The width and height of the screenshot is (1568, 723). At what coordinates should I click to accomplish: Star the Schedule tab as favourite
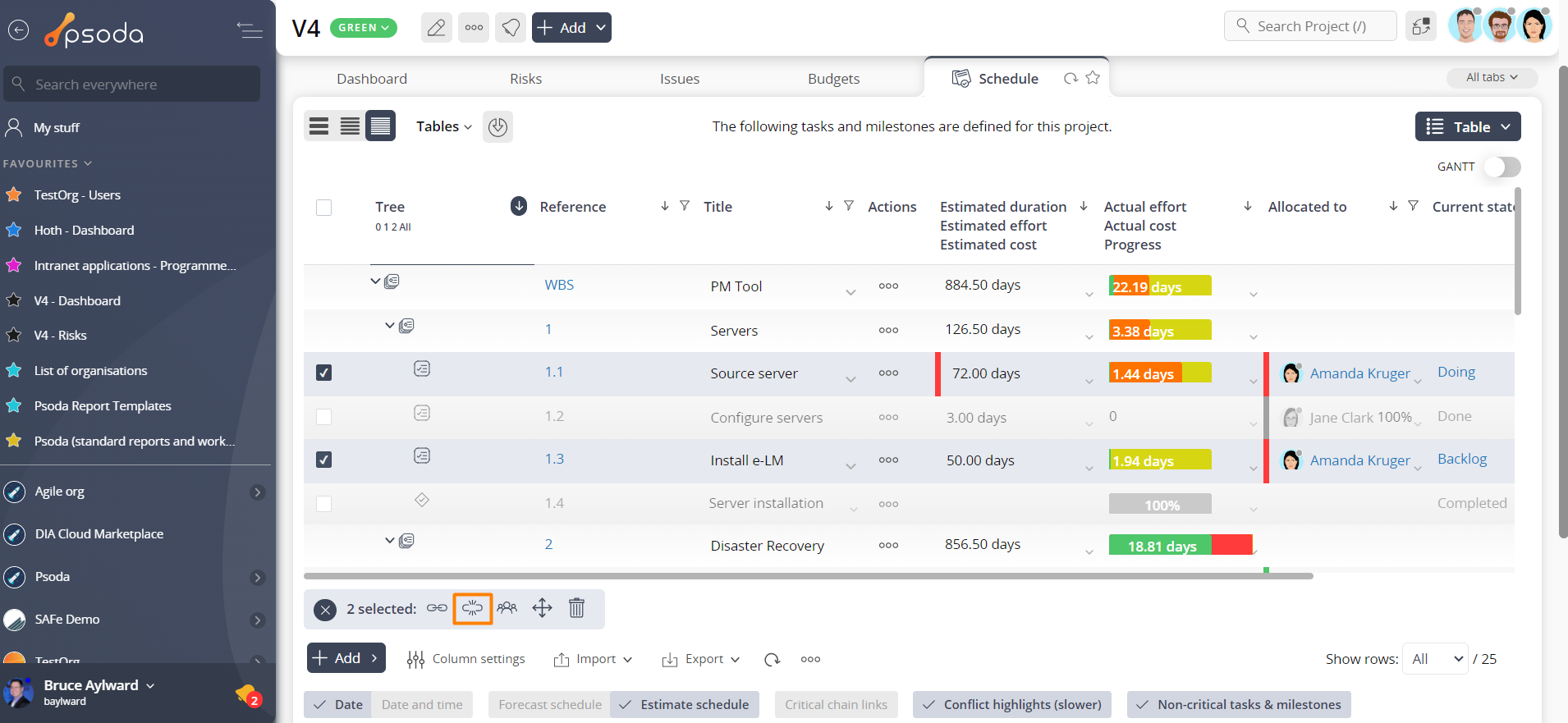(x=1093, y=78)
